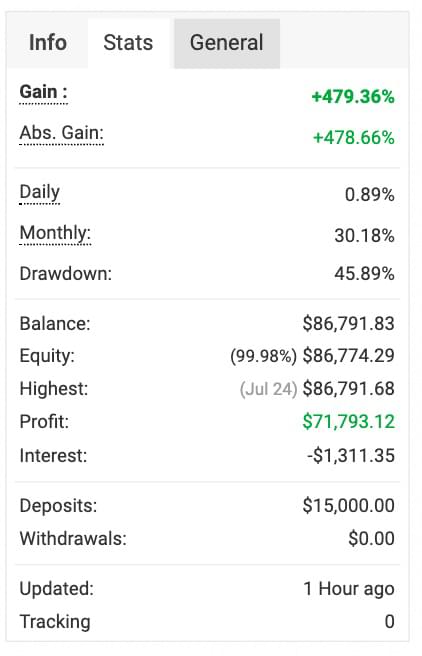The height and width of the screenshot is (656, 422).
Task: Click the (Jul 24) highest date
Action: [x=269, y=389]
